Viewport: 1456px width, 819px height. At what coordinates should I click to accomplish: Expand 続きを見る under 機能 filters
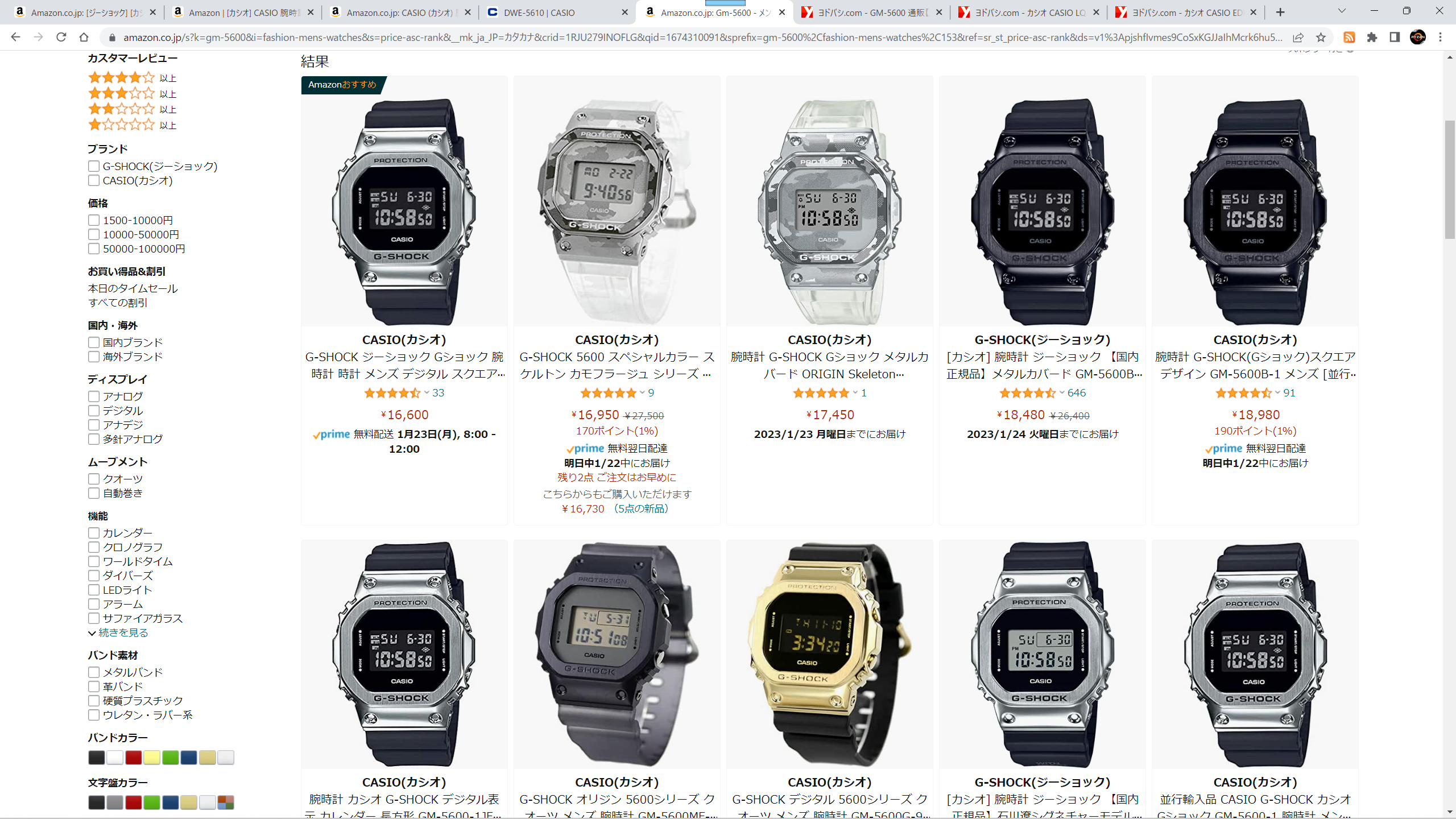(118, 632)
